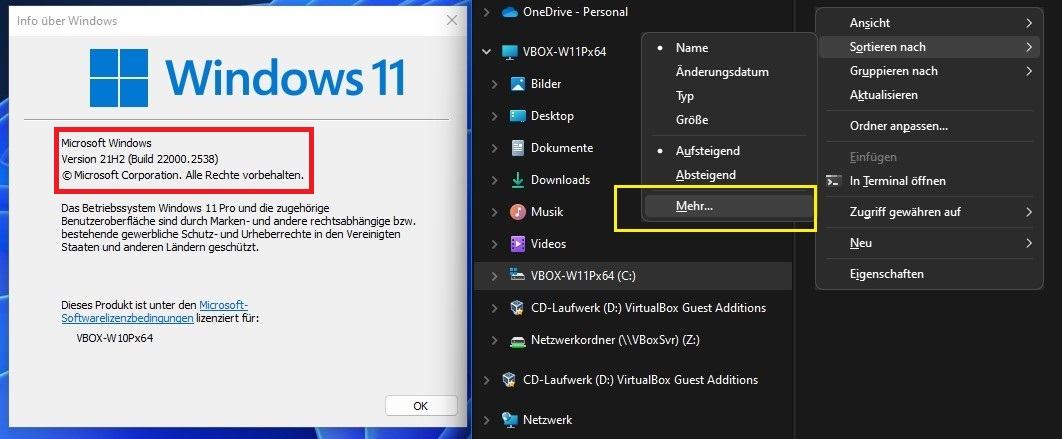Expand the Downloads folder chevron
The image size is (1062, 439).
tap(494, 180)
